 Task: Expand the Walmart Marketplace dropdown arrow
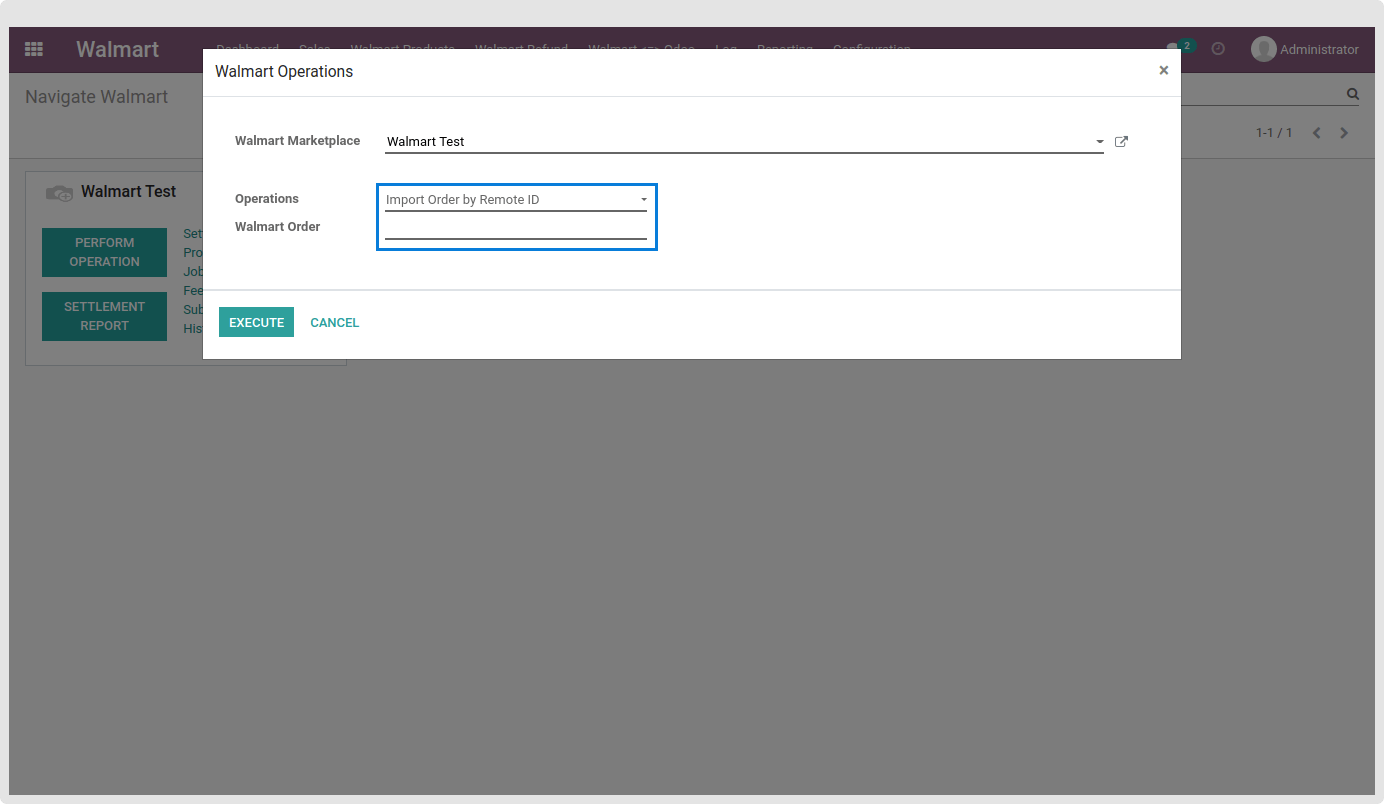coord(1100,142)
